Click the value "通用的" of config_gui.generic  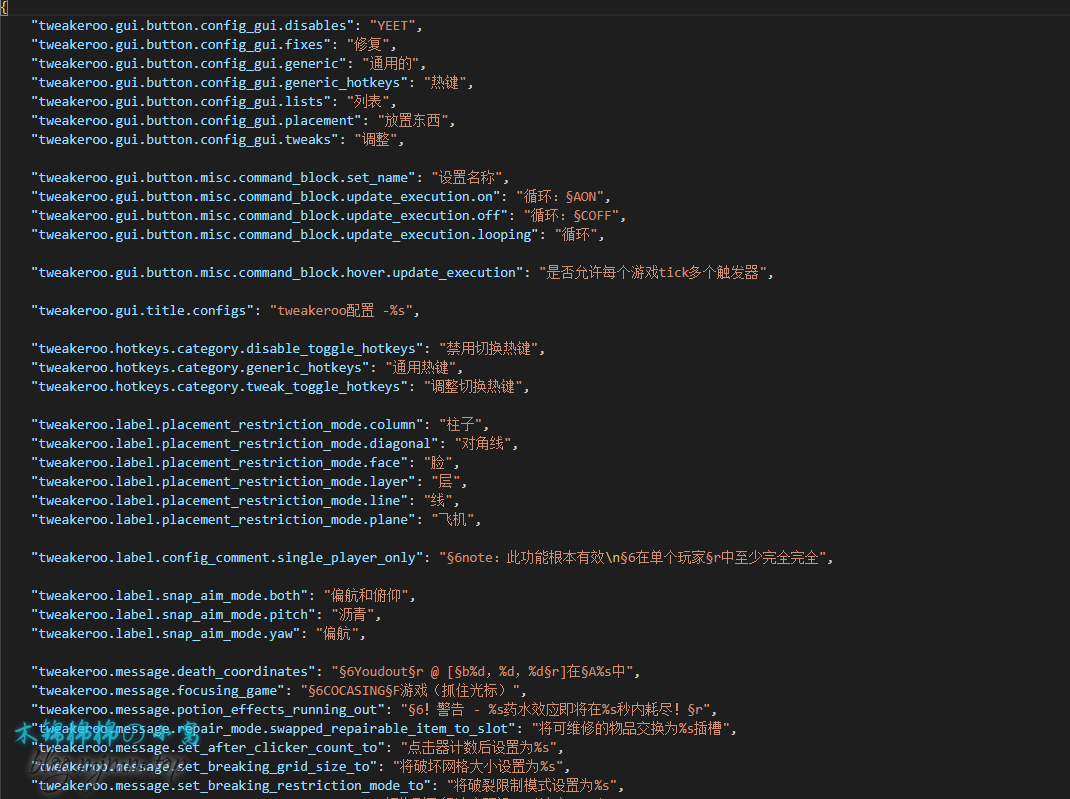(390, 64)
